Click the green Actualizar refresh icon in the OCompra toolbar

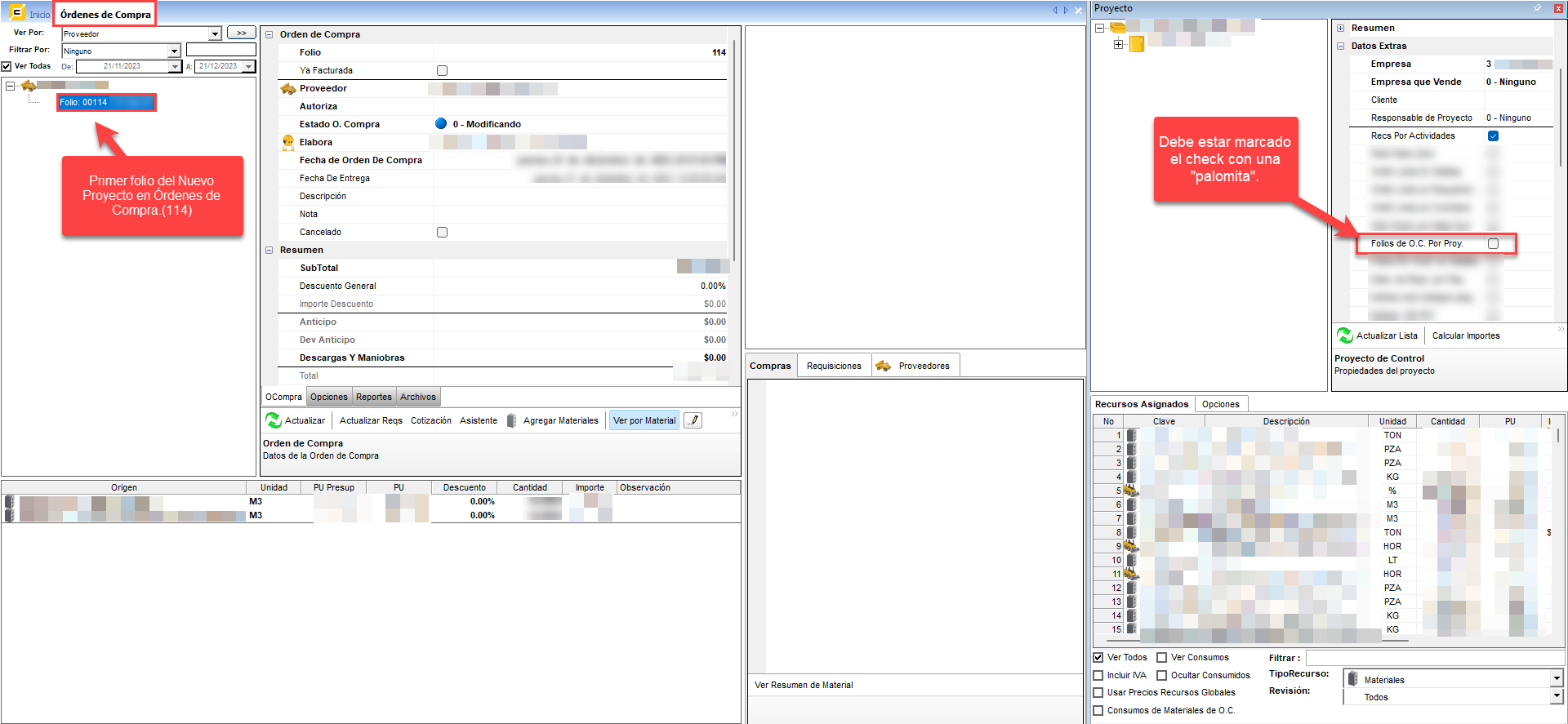[x=273, y=420]
